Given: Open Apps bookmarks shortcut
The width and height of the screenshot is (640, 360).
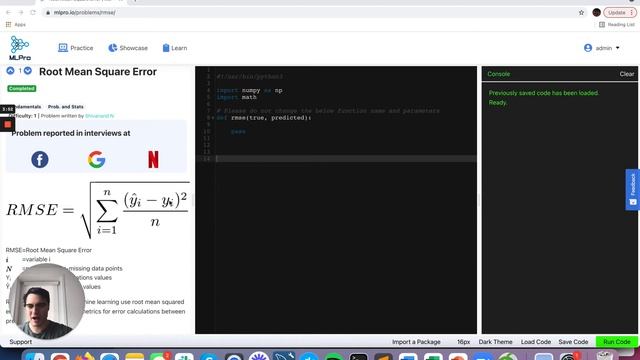Looking at the screenshot, I should 16,24.
